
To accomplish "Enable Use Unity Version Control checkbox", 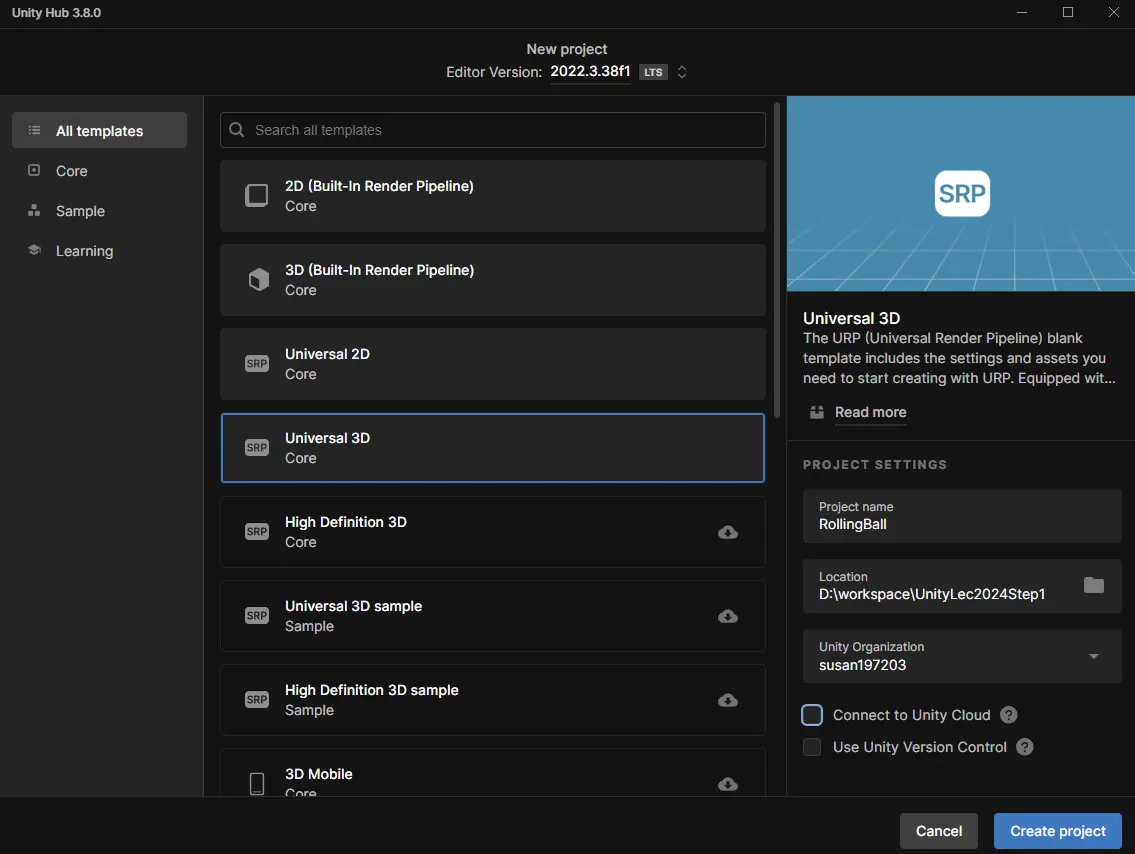I will 812,747.
